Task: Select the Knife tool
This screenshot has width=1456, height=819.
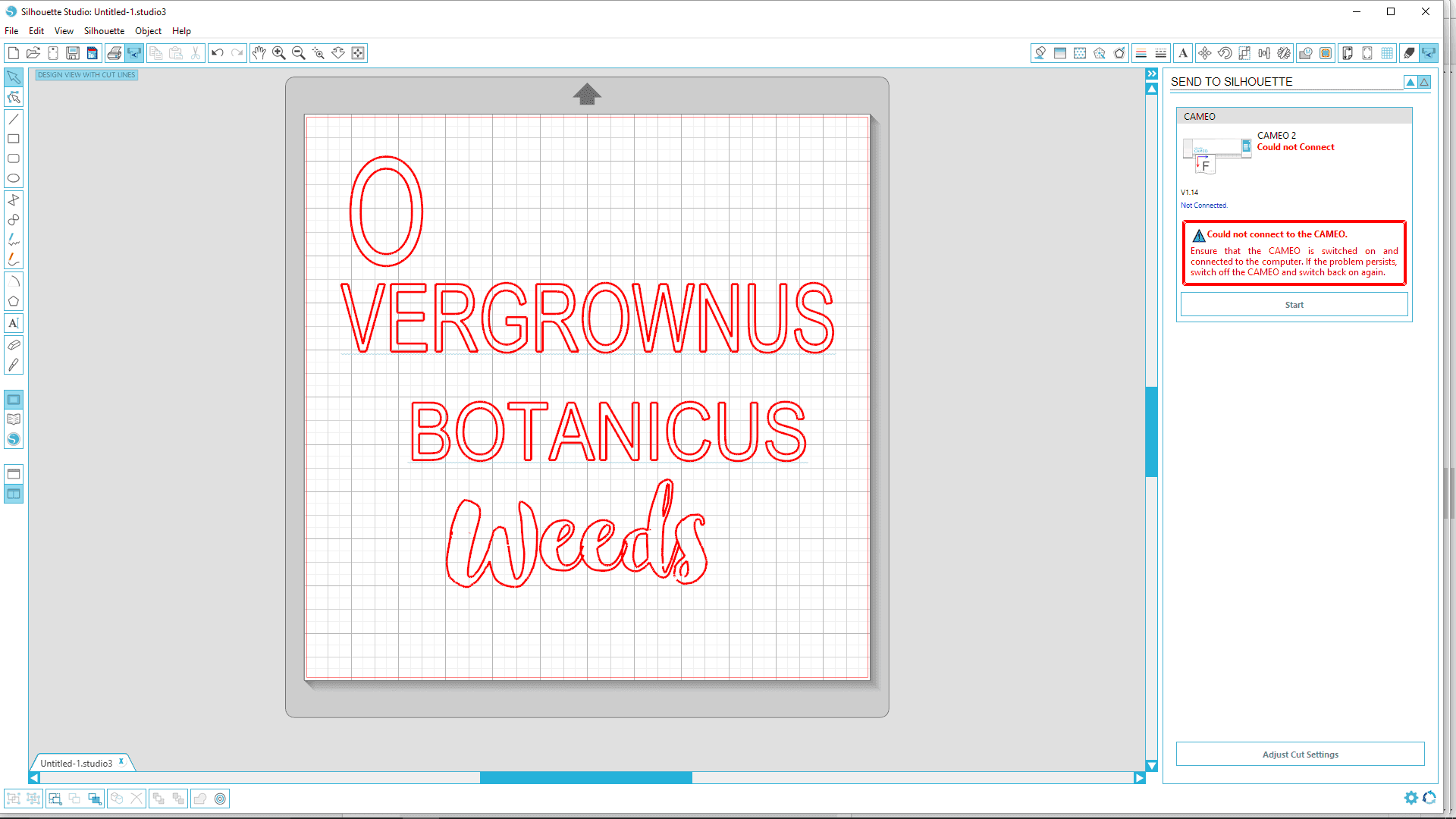Action: click(x=14, y=365)
